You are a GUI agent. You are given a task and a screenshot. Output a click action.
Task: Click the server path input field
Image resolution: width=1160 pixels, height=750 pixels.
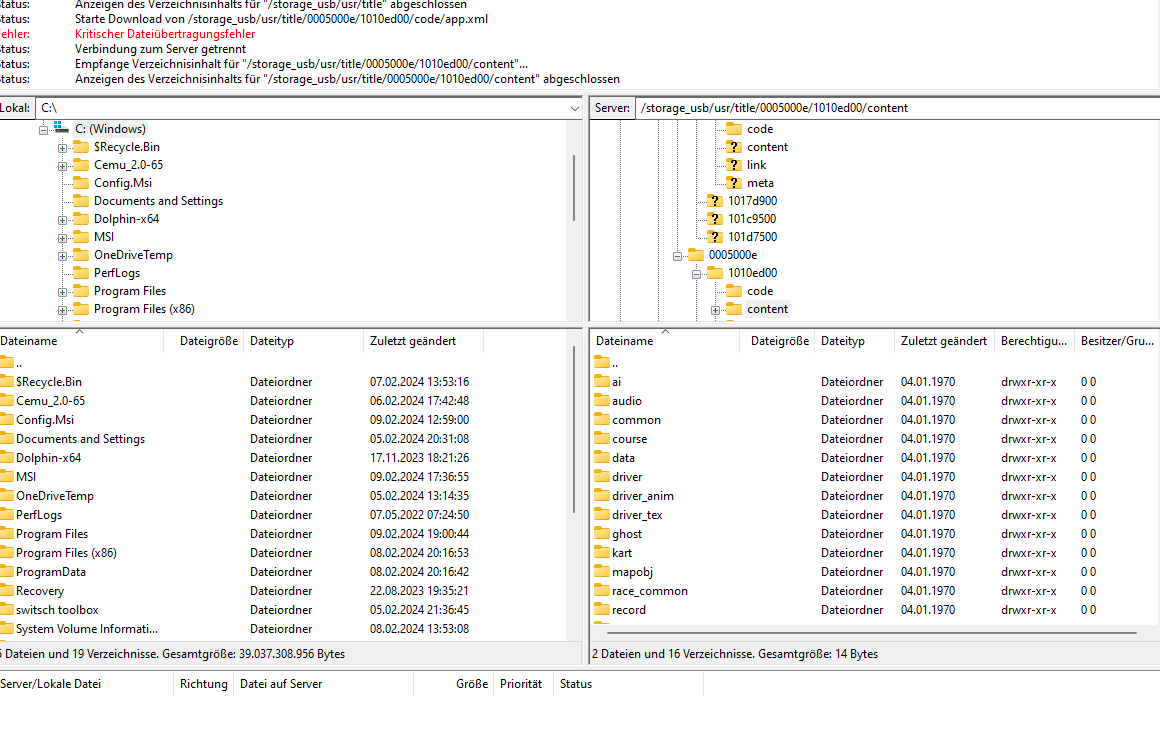(x=897, y=108)
